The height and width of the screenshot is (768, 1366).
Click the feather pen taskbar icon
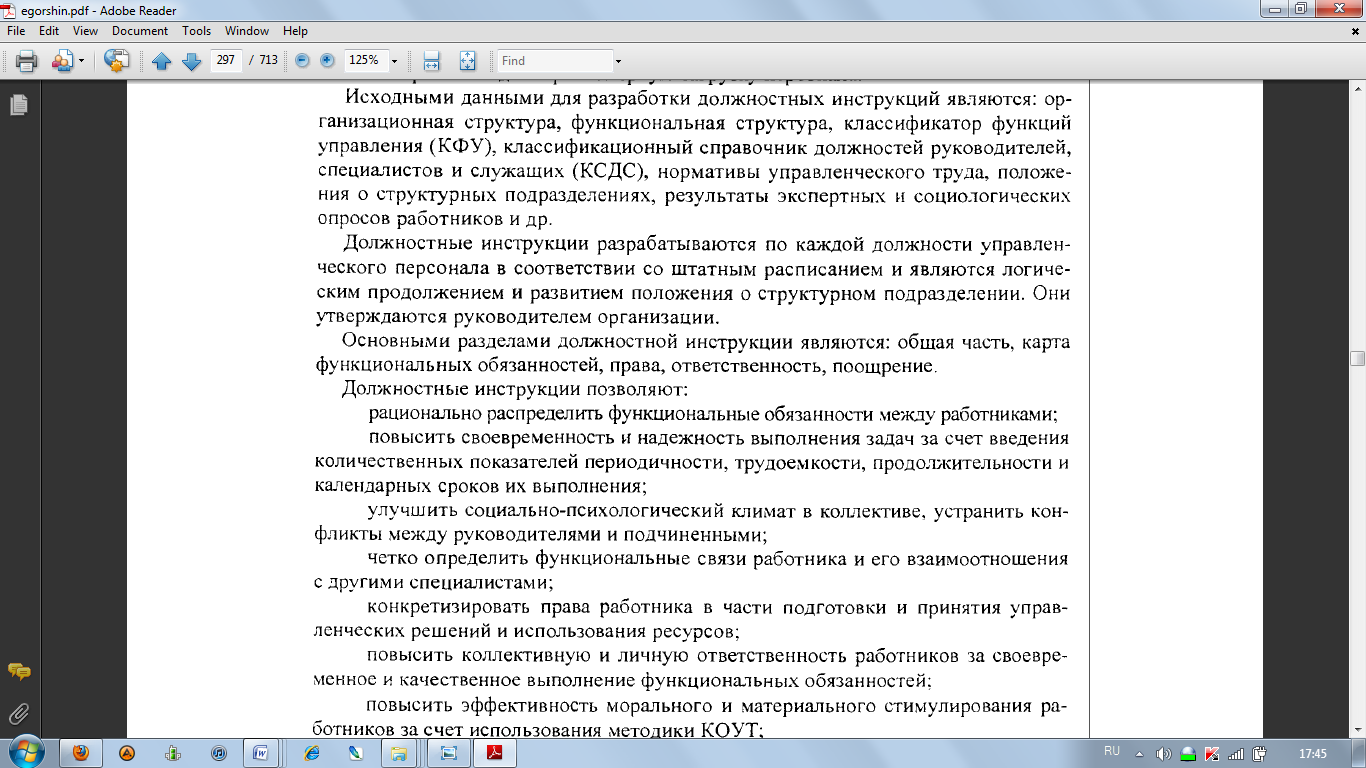(x=355, y=752)
